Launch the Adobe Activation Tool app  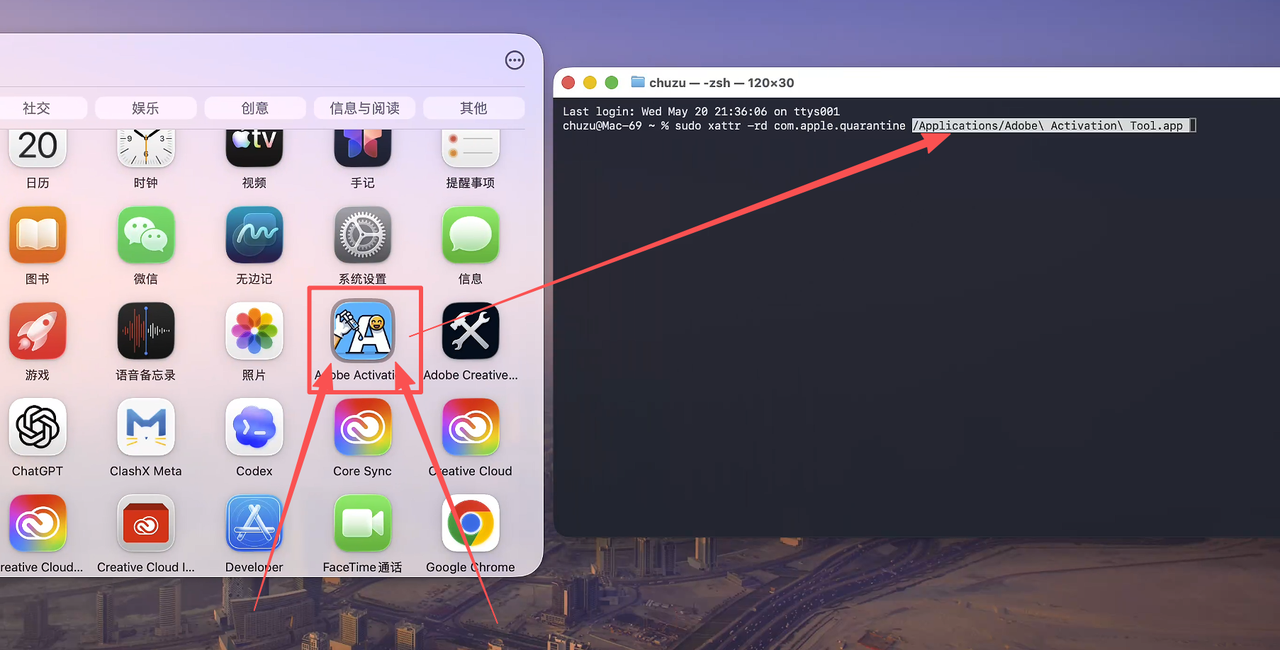[x=363, y=330]
